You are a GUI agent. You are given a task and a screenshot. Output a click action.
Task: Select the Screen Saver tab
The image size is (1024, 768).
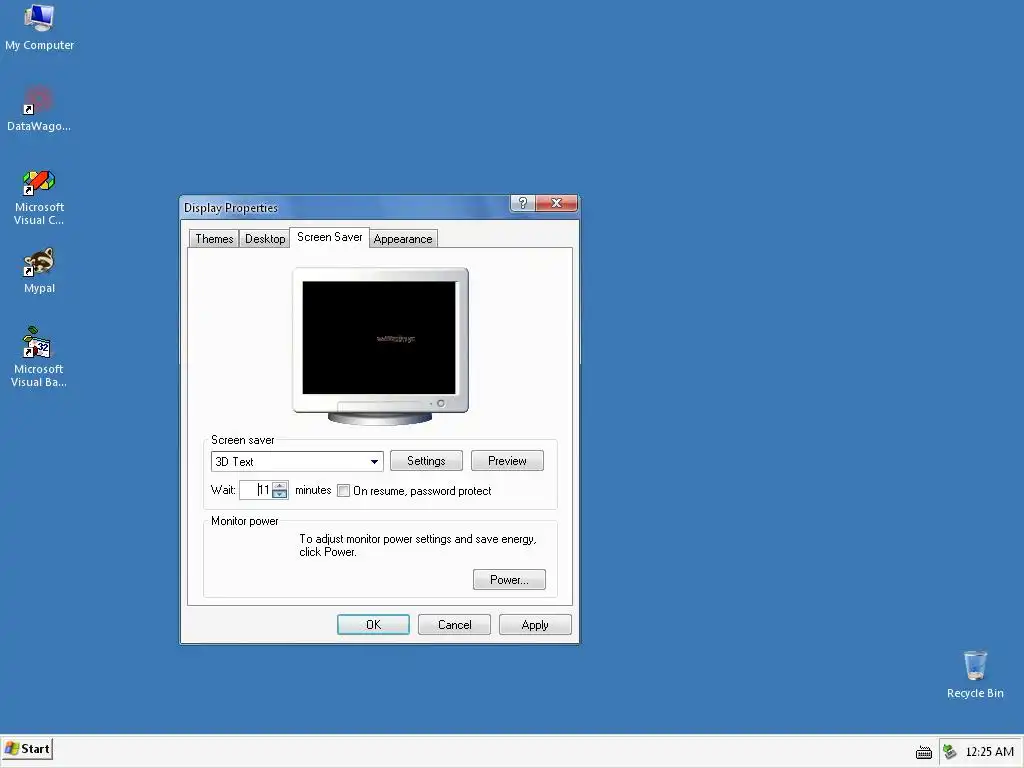click(329, 237)
